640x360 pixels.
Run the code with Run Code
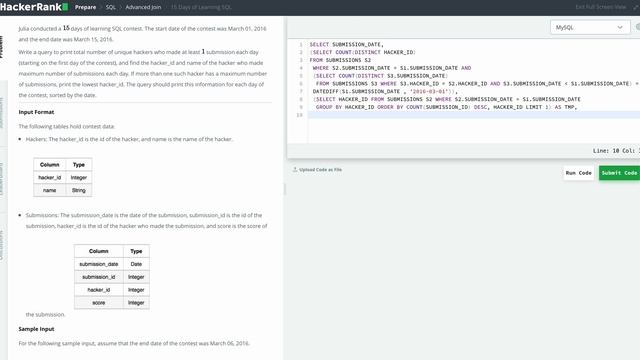[578, 173]
